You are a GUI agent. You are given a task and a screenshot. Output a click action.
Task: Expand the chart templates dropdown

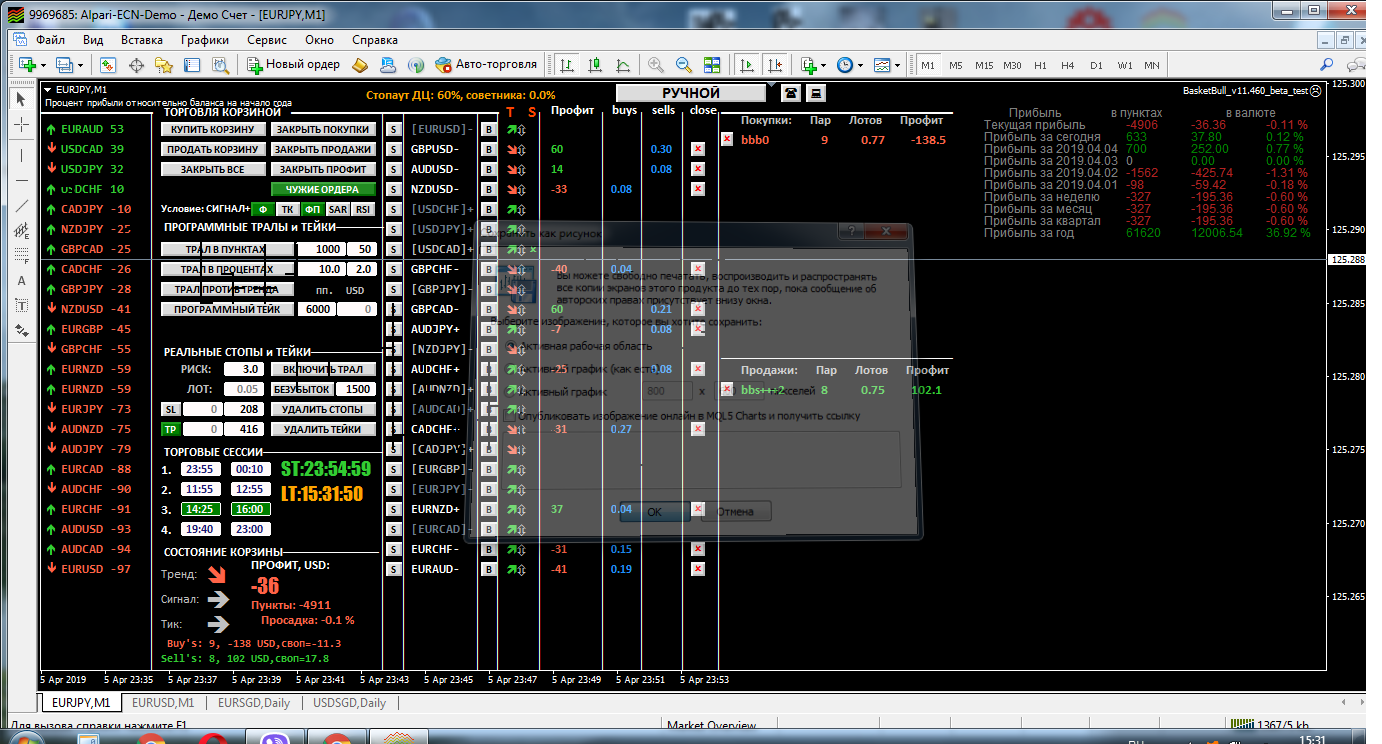tap(898, 64)
